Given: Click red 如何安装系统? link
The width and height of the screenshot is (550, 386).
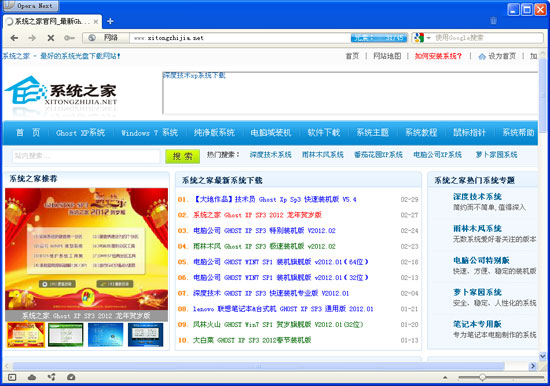Looking at the screenshot, I should [x=438, y=56].
